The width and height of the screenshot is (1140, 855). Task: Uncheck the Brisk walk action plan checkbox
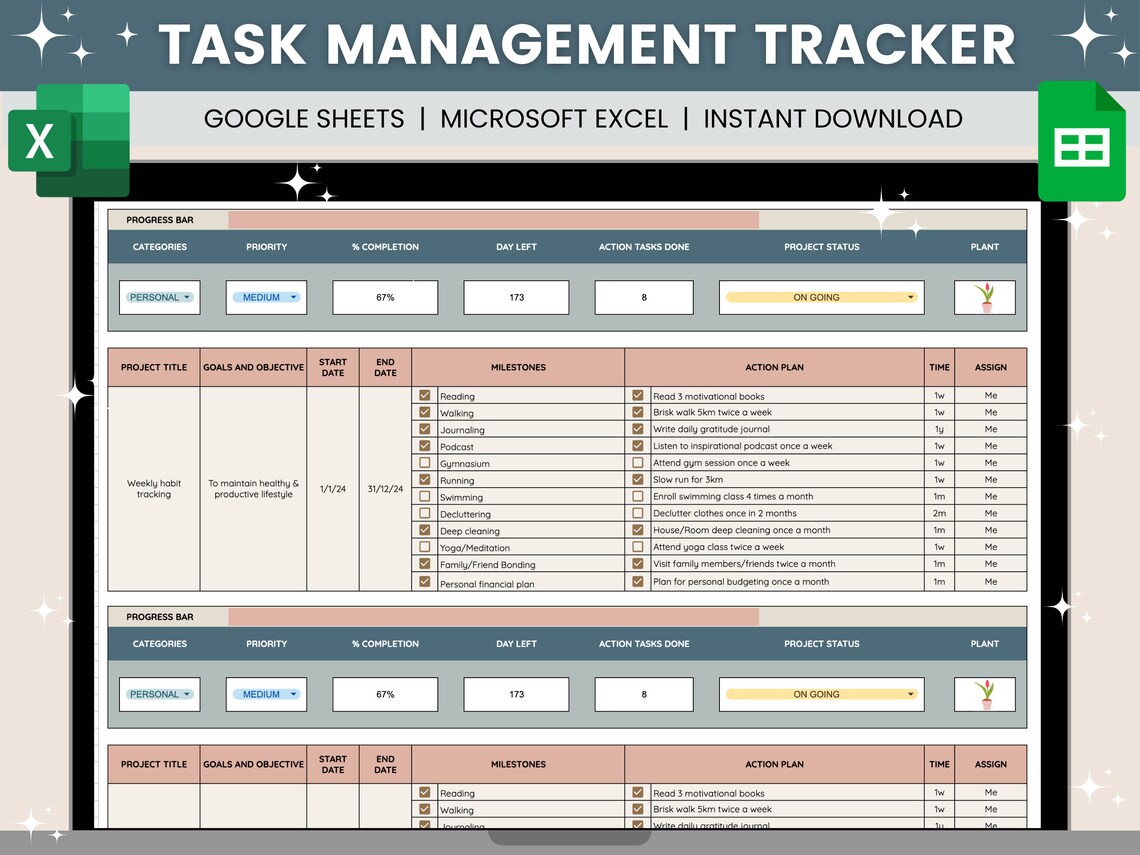[x=637, y=413]
